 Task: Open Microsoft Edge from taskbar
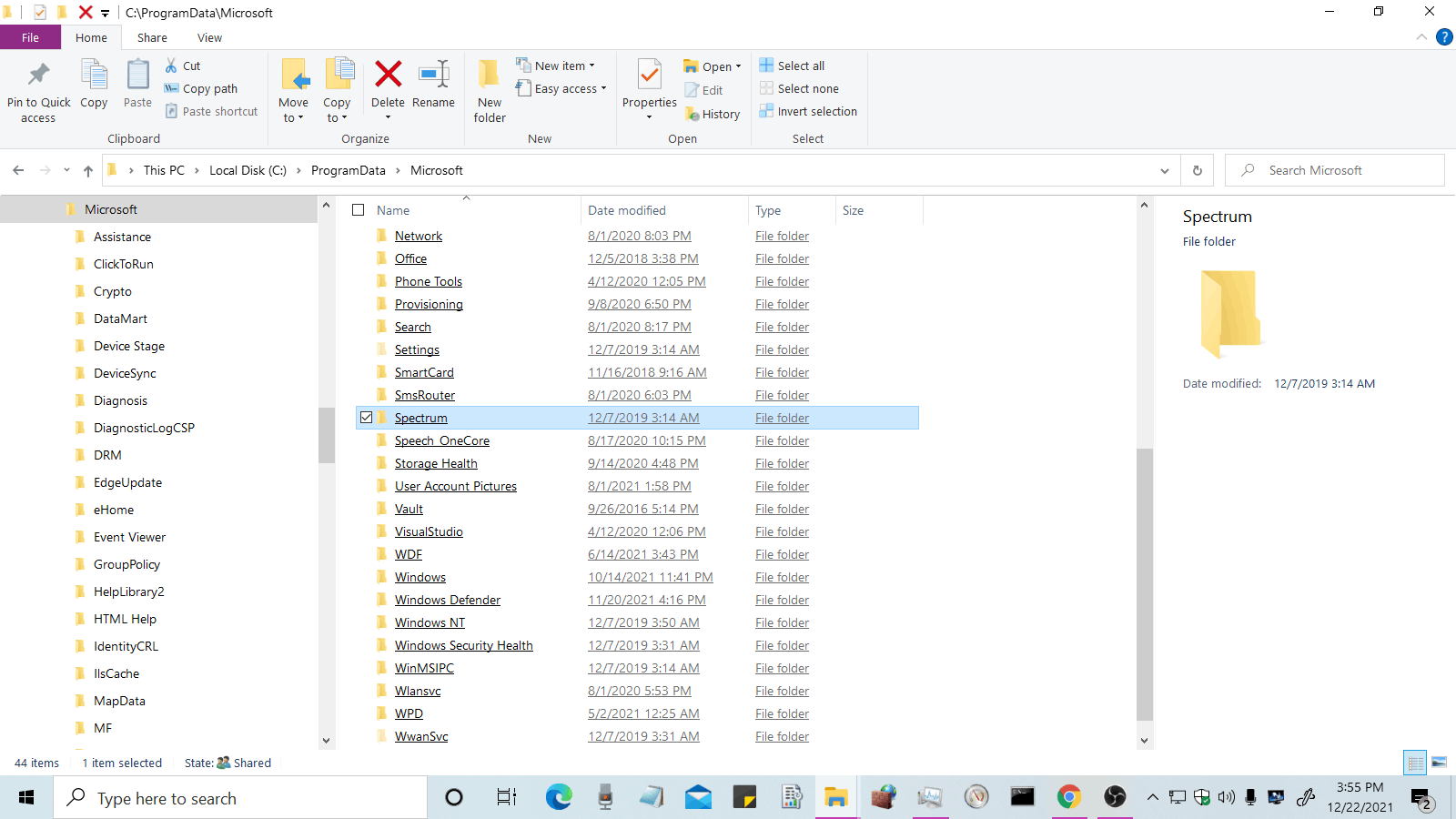(x=558, y=798)
